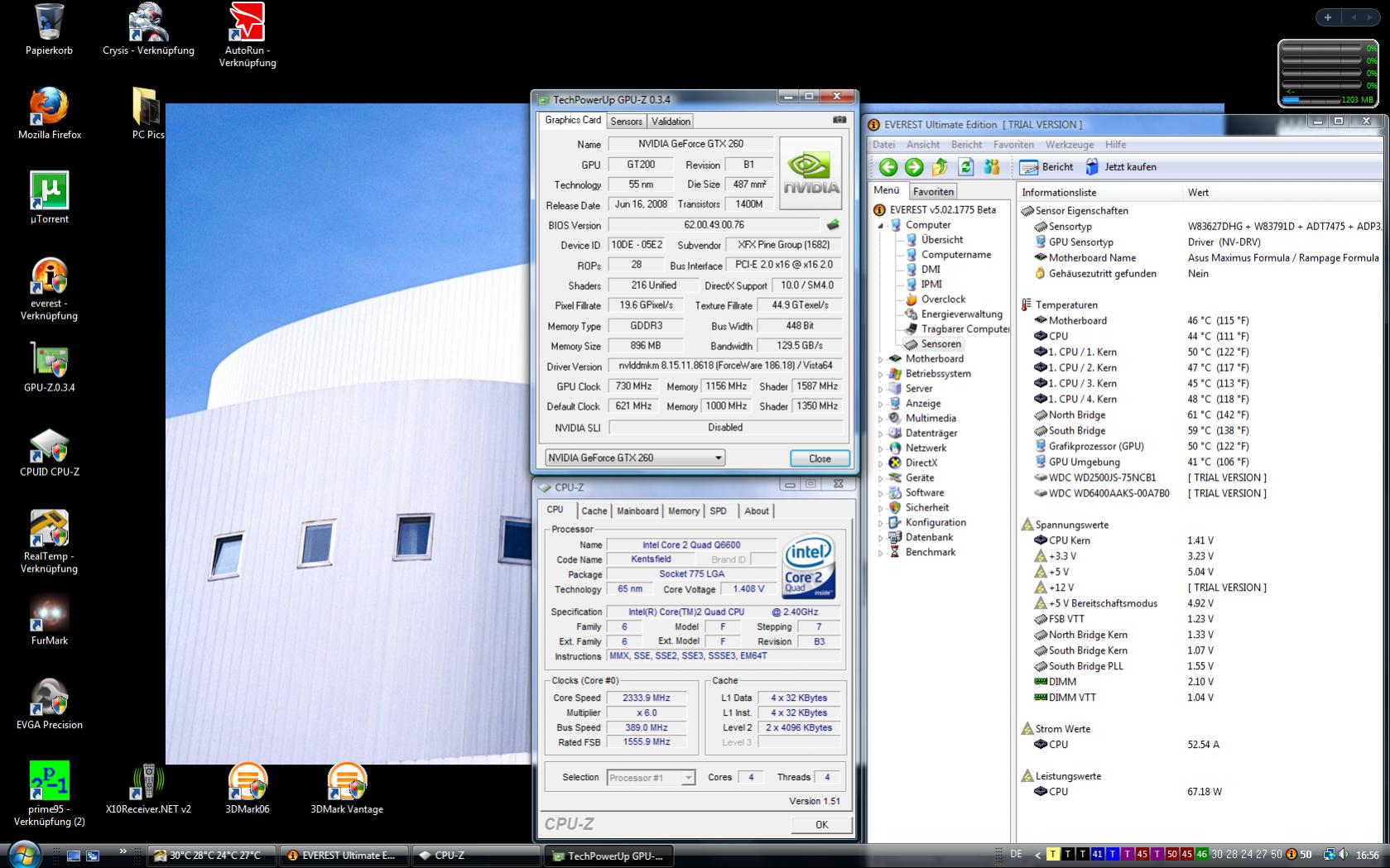1390x868 pixels.
Task: Select the CPUID CPU-Z desktop icon
Action: tap(49, 452)
